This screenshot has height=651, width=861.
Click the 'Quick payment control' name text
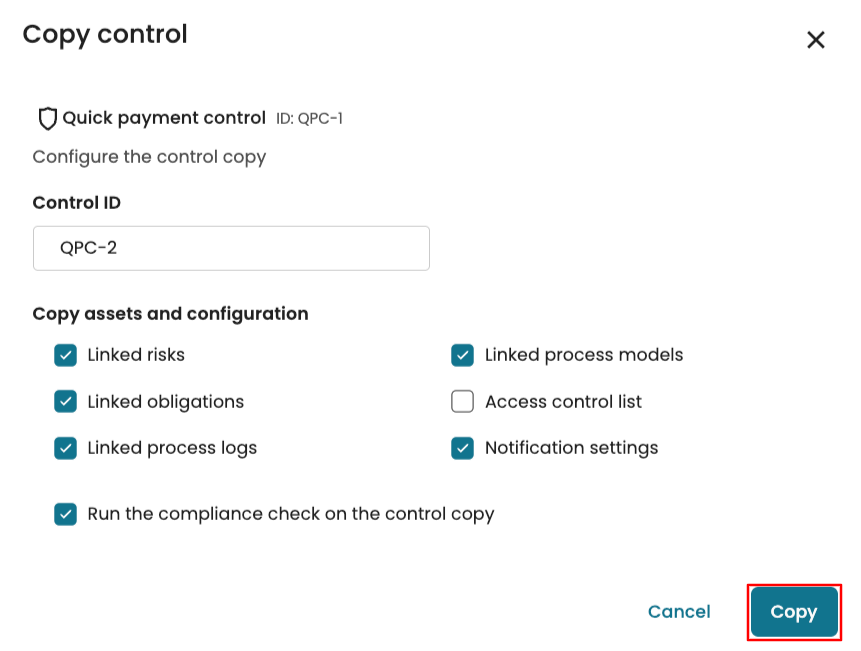(164, 119)
